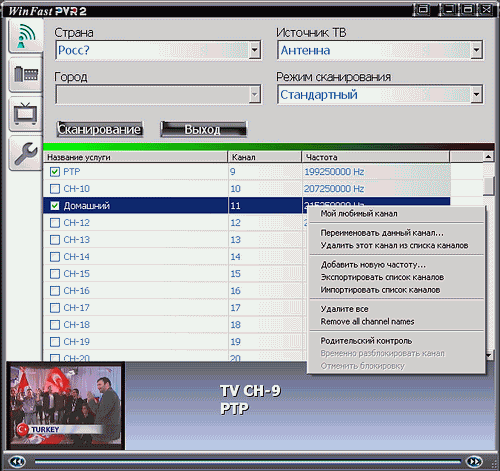Click the channel list scrollbar thumb

click(x=488, y=186)
